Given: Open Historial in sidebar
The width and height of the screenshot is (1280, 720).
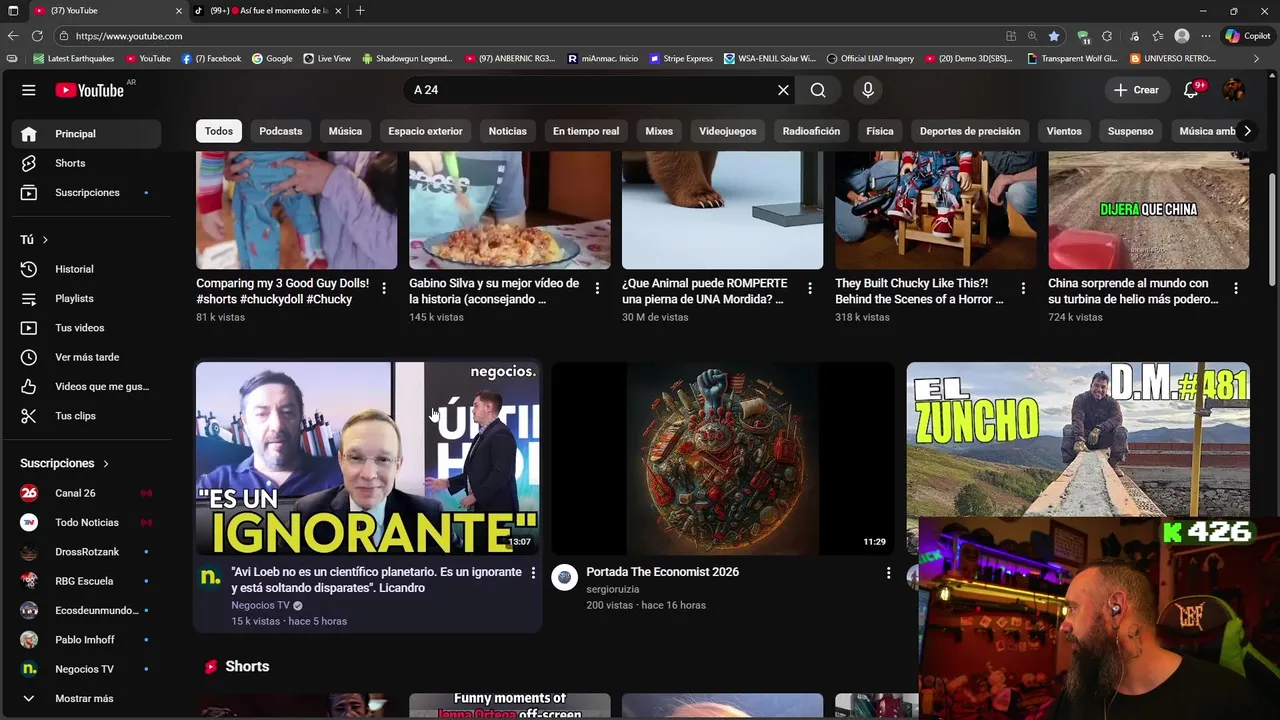Looking at the screenshot, I should [86, 269].
